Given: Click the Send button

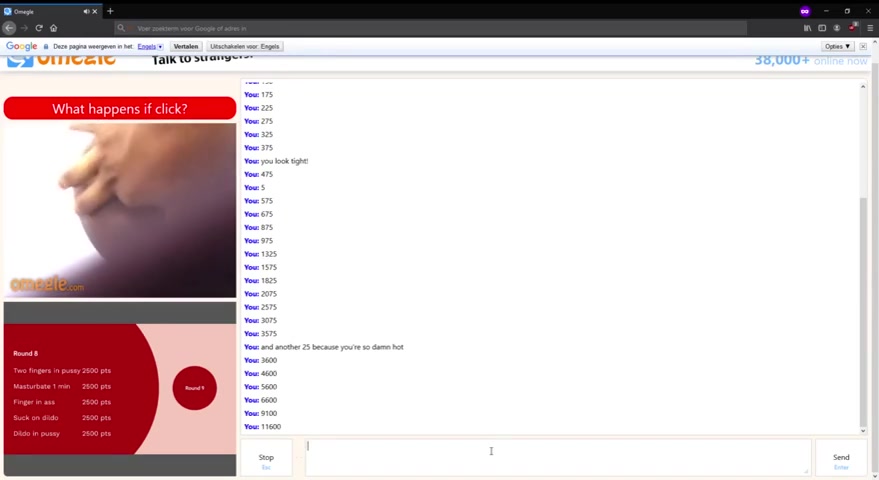Looking at the screenshot, I should point(841,459).
